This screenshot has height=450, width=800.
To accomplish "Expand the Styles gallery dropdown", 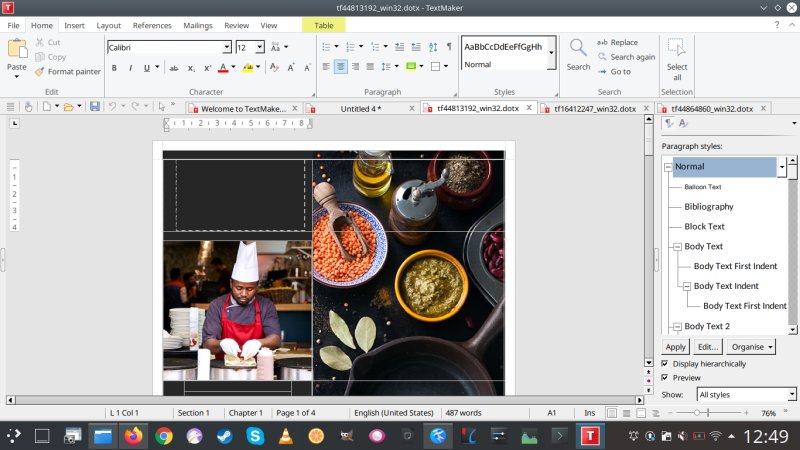I will coord(552,53).
